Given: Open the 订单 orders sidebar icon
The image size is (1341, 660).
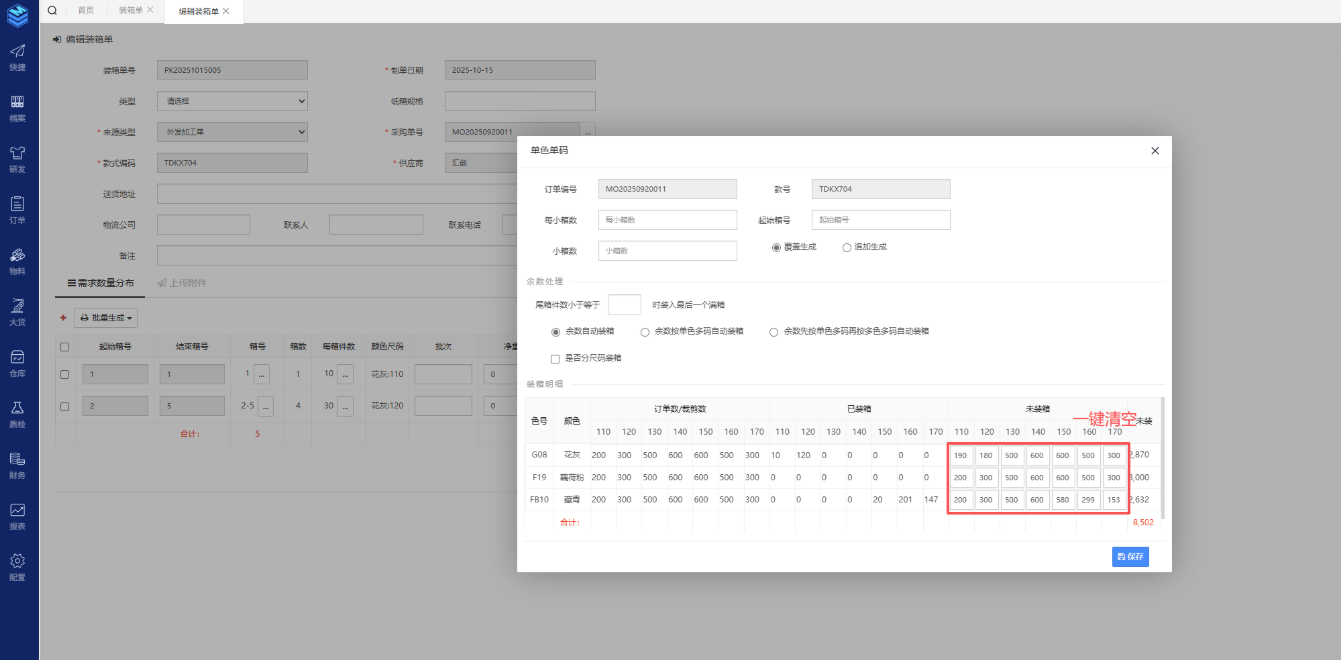Looking at the screenshot, I should (x=18, y=209).
